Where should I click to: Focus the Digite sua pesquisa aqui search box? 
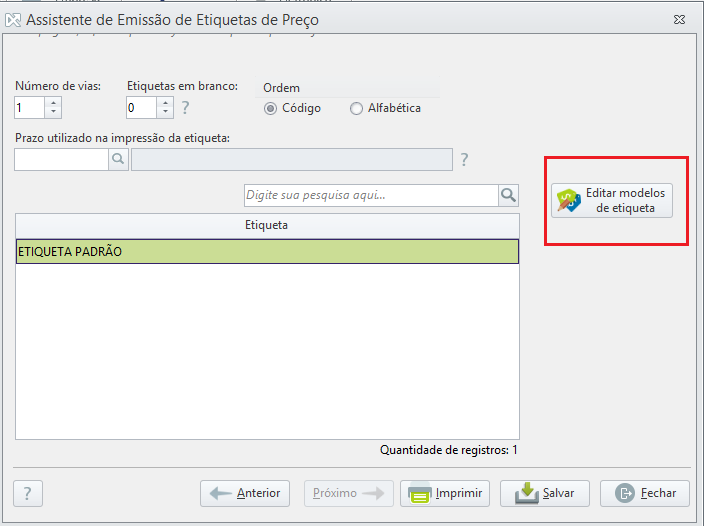[x=371, y=195]
